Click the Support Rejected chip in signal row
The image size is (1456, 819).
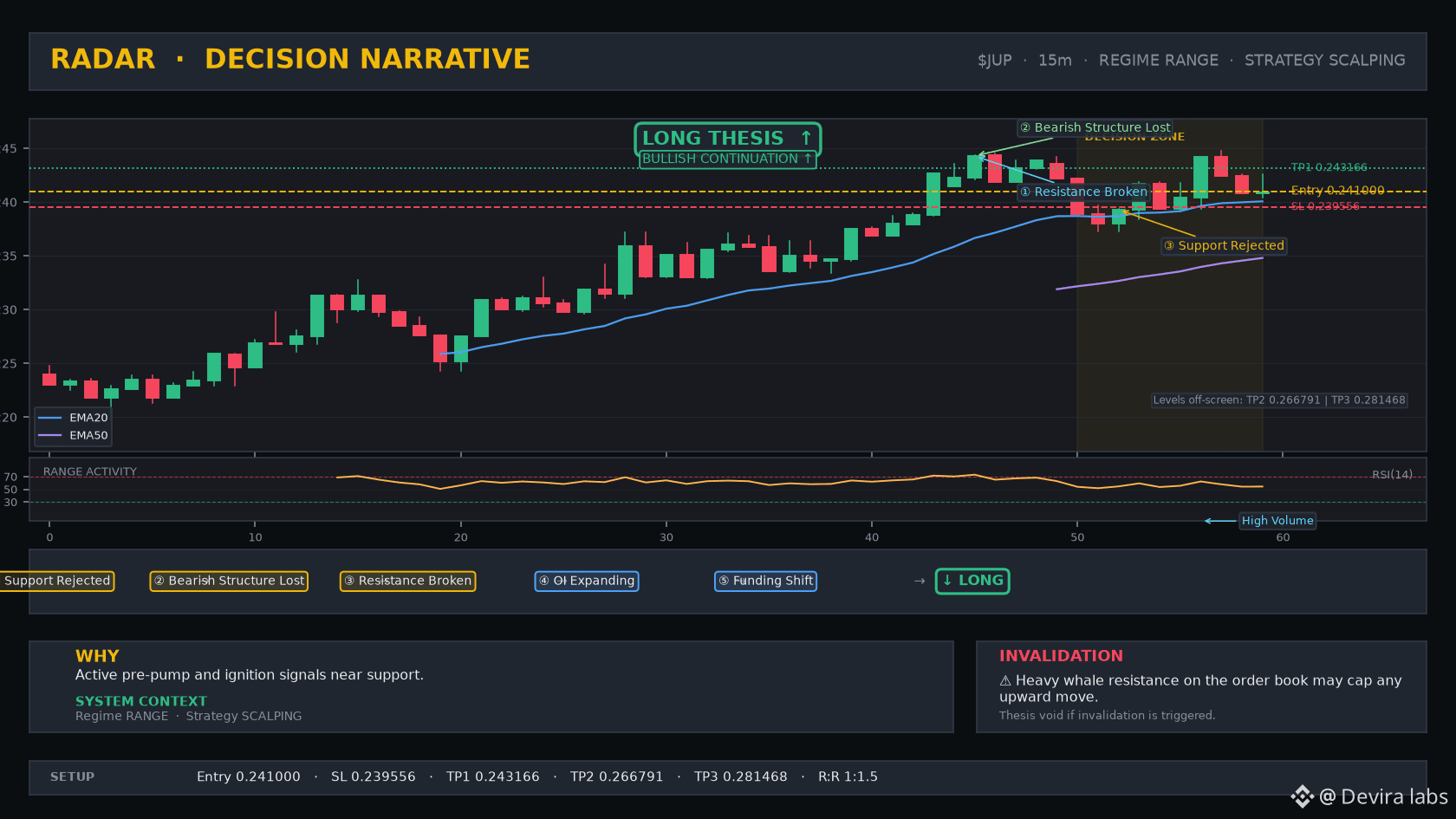57,581
